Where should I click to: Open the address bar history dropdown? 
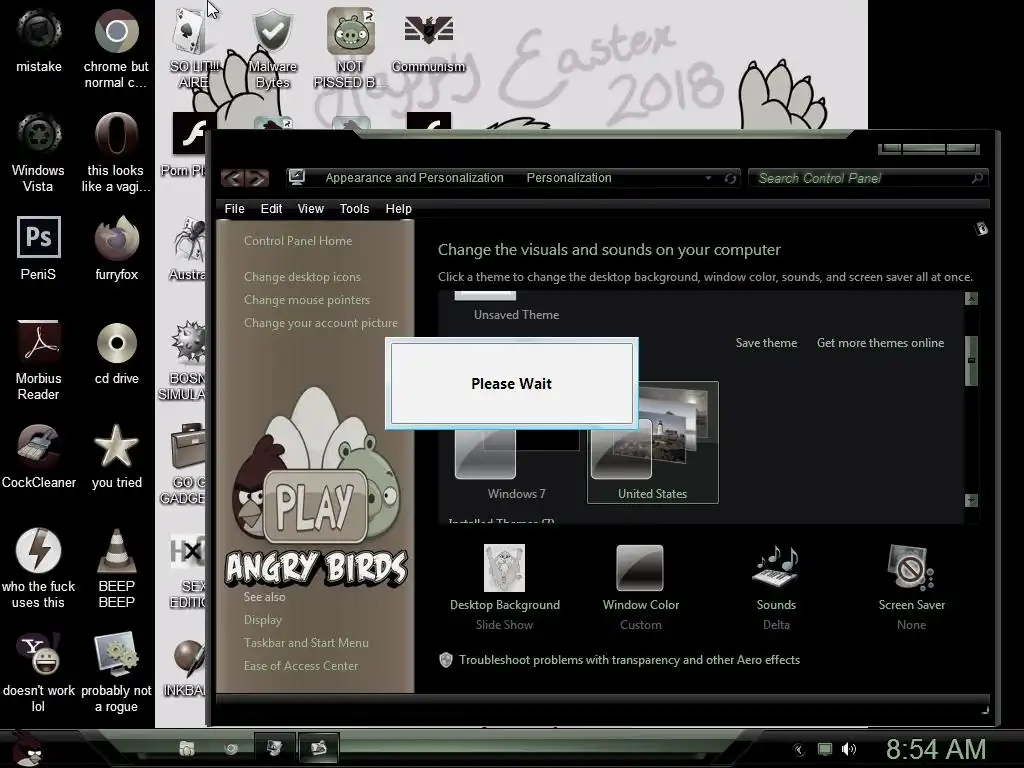(709, 178)
